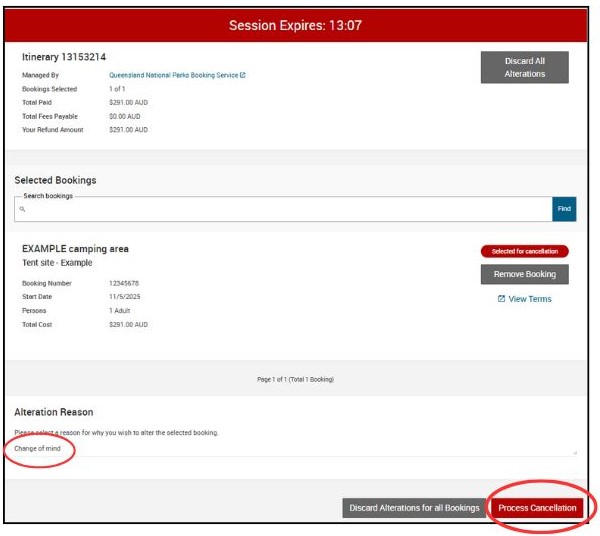Select Page 1 of 1 (Total 1 Booking) text
This screenshot has width=600, height=536.
(295, 379)
